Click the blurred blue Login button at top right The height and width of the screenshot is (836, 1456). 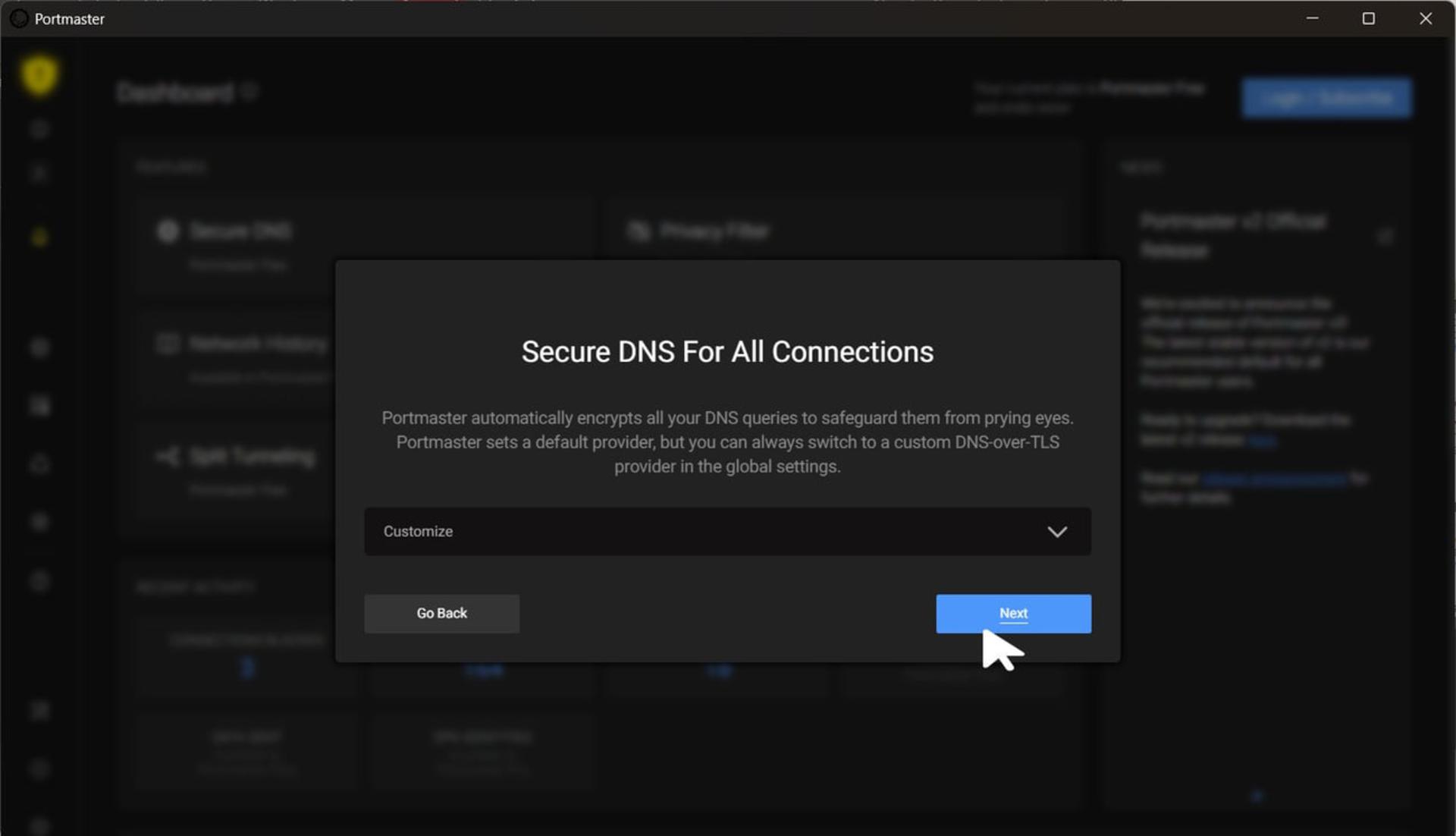(x=1326, y=98)
